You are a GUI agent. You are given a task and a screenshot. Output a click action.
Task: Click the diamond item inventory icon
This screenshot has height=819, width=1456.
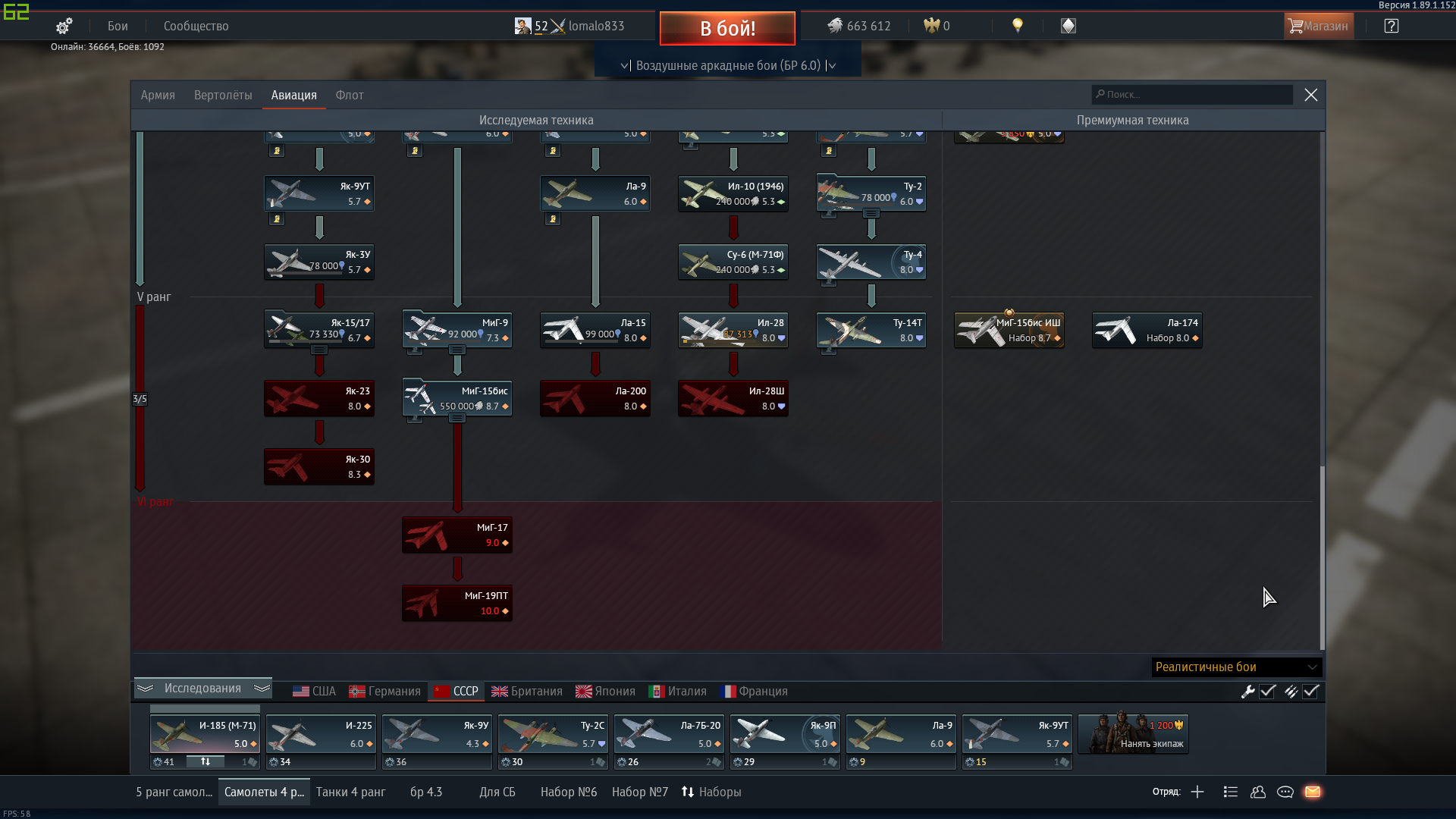[1068, 26]
